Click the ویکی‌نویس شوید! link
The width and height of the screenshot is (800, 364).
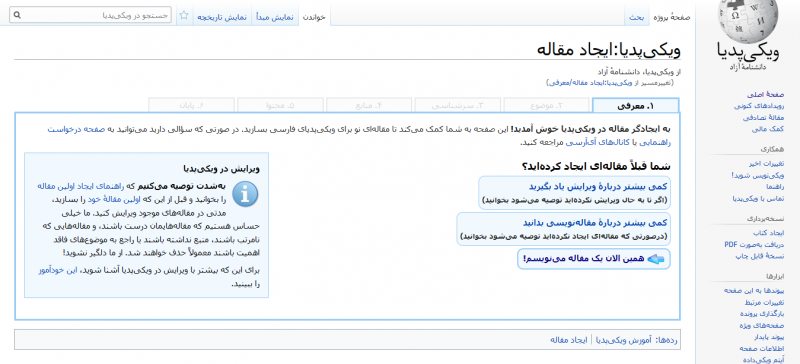758,175
